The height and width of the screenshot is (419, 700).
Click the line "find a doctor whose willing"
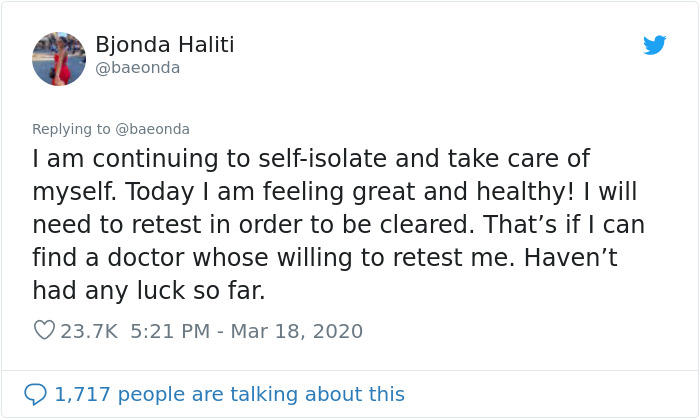click(325, 258)
